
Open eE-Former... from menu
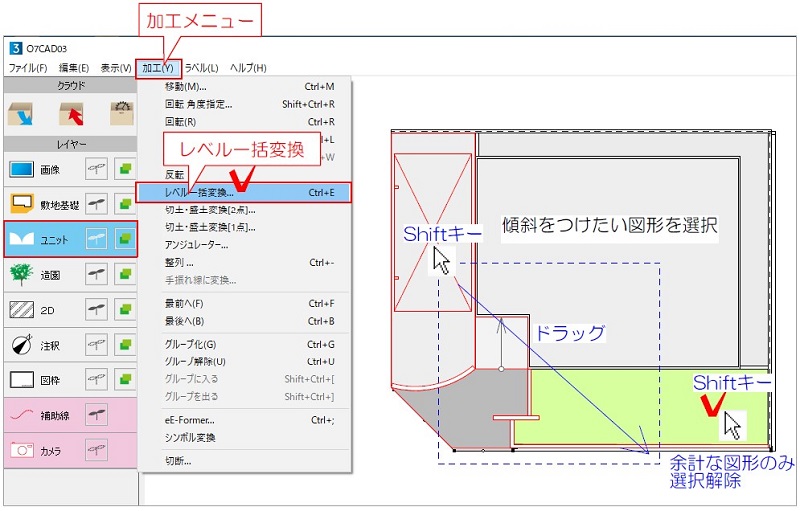coord(245,420)
